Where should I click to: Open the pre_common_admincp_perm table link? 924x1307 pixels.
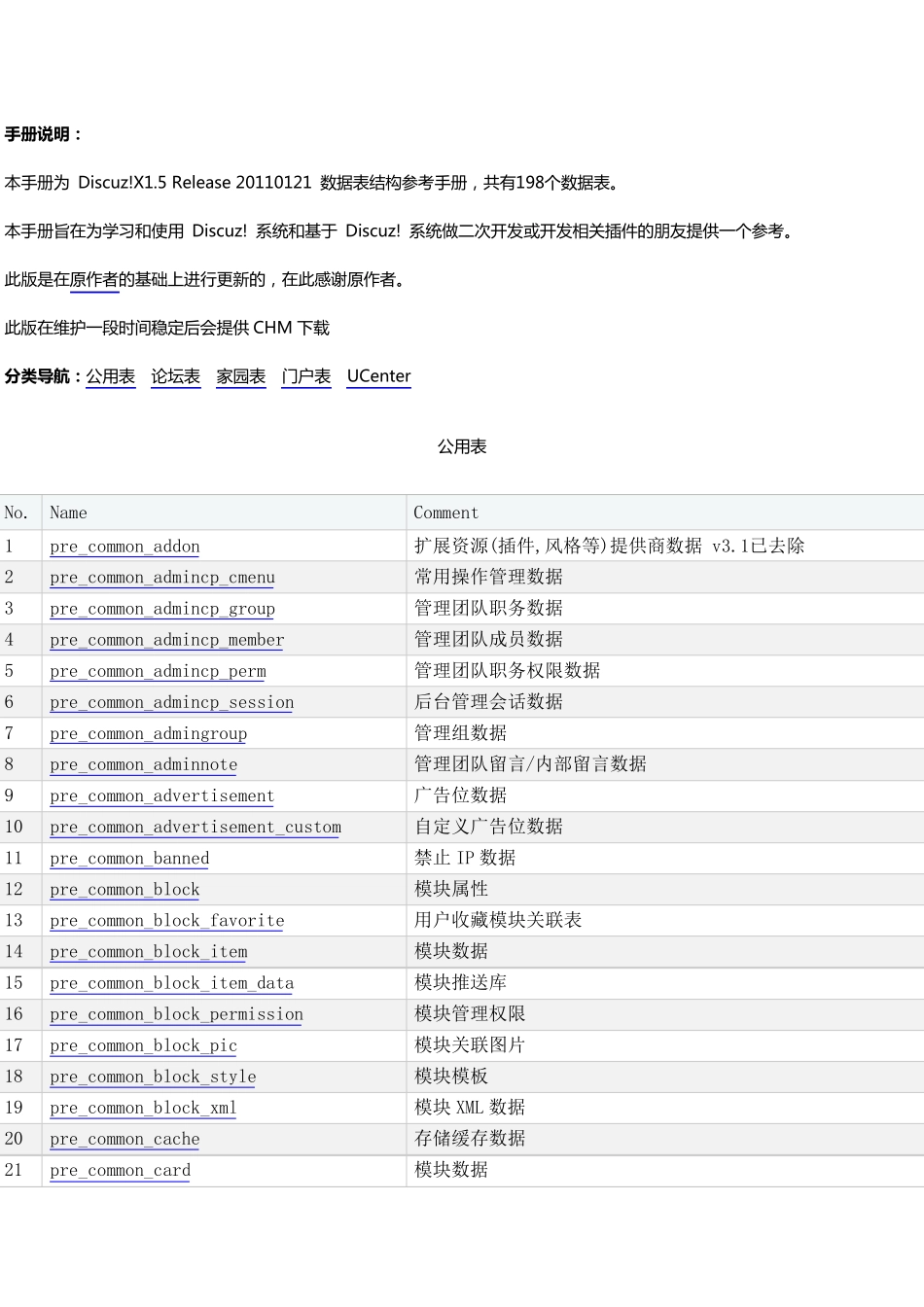158,671
